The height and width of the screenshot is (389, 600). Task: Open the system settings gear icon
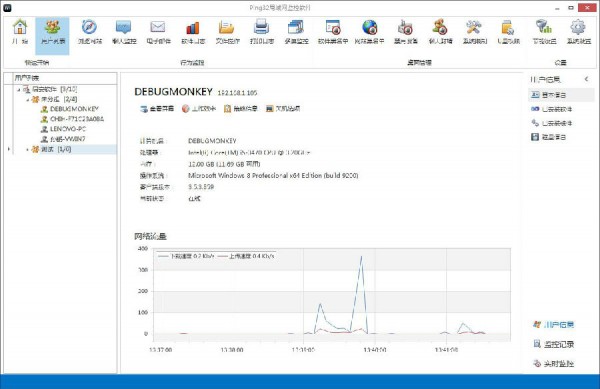click(578, 32)
